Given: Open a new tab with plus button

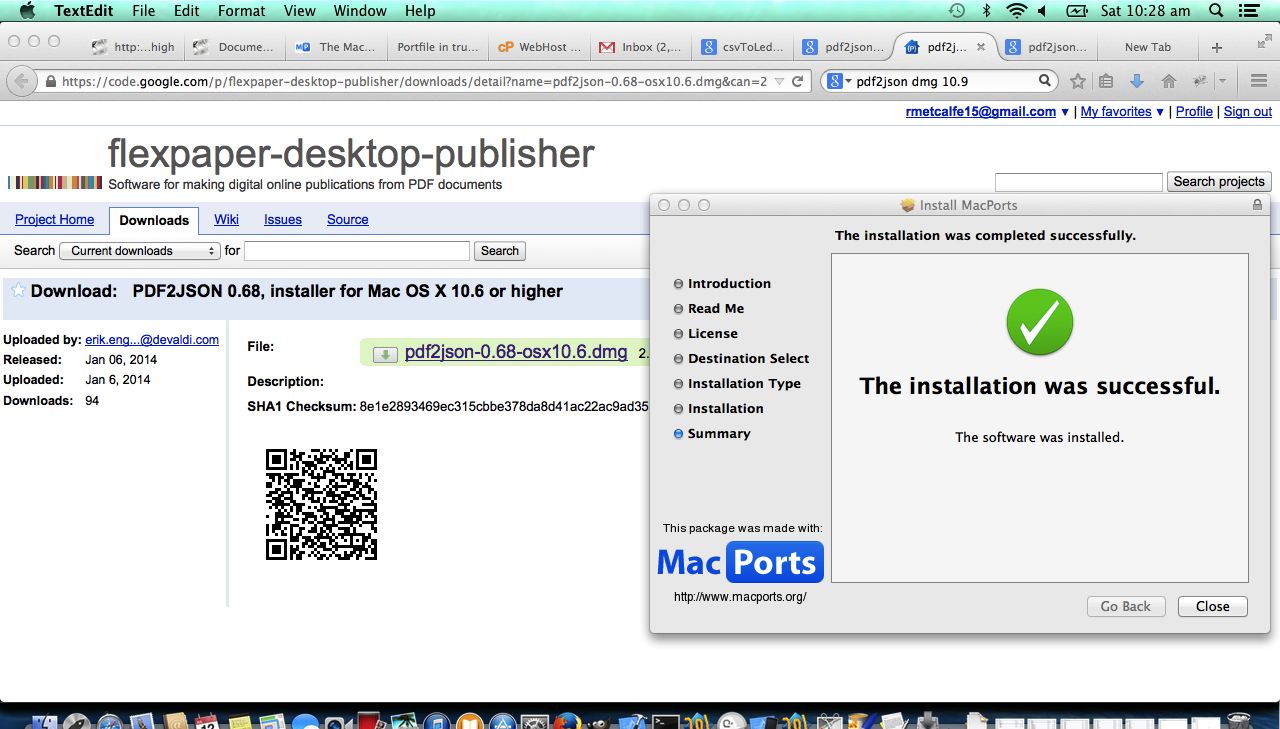Looking at the screenshot, I should (1217, 47).
